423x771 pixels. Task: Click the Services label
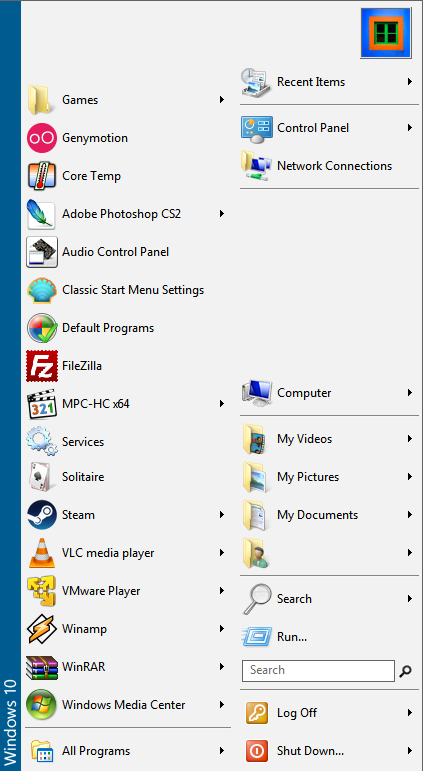pyautogui.click(x=83, y=442)
